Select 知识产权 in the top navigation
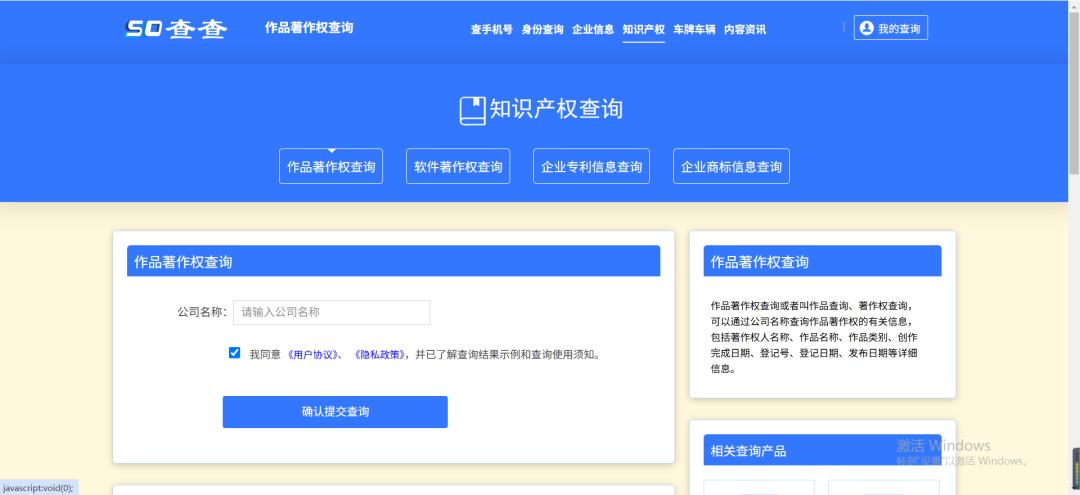The width and height of the screenshot is (1080, 495). (x=643, y=30)
